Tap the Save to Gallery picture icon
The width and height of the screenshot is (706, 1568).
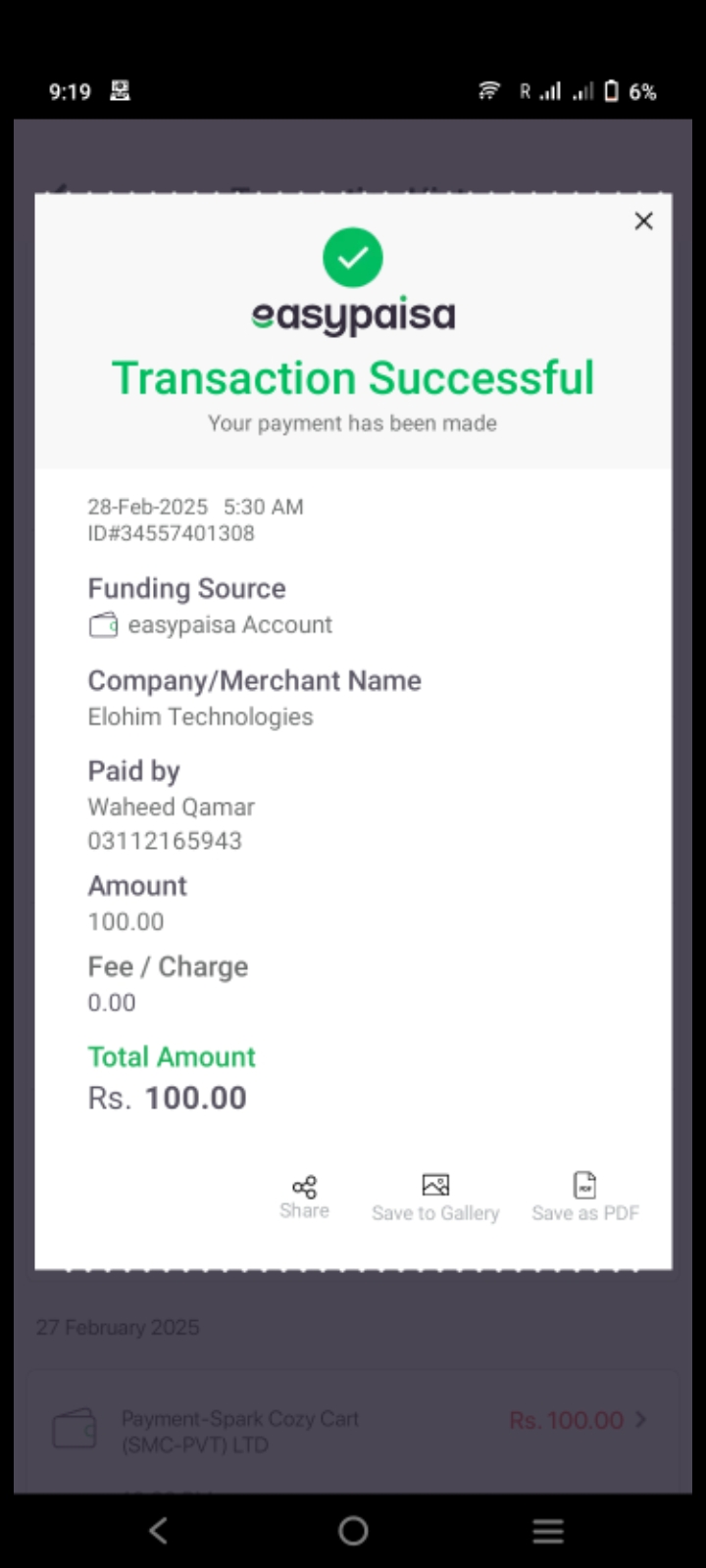435,1185
